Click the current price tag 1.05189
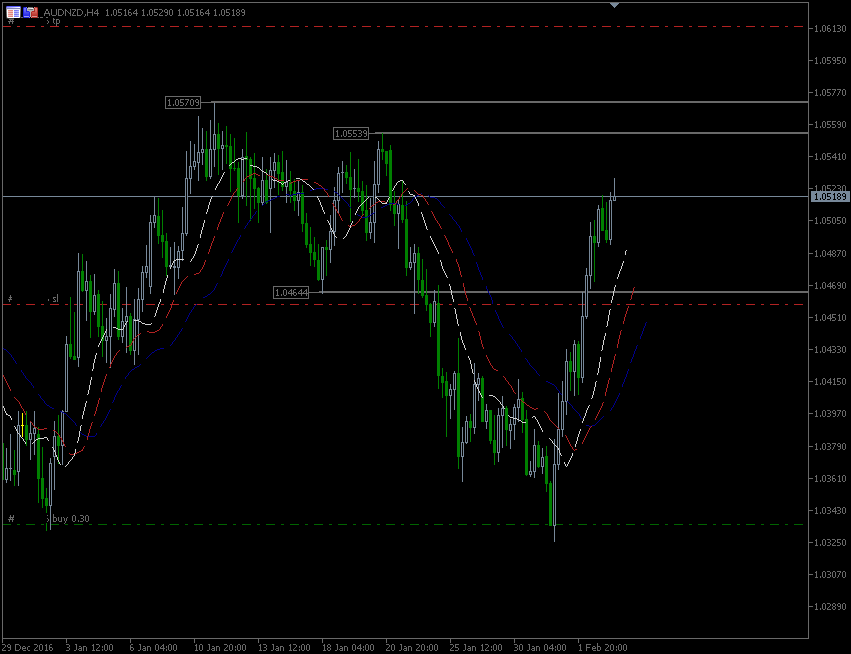851x654 pixels. tap(830, 196)
